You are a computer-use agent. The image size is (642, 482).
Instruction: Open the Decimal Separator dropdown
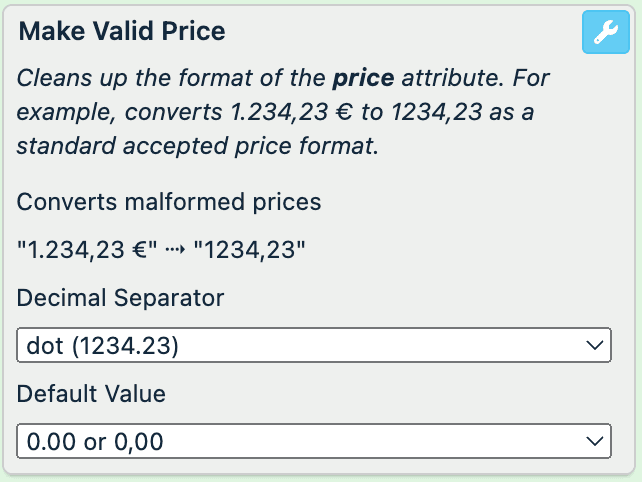click(312, 346)
